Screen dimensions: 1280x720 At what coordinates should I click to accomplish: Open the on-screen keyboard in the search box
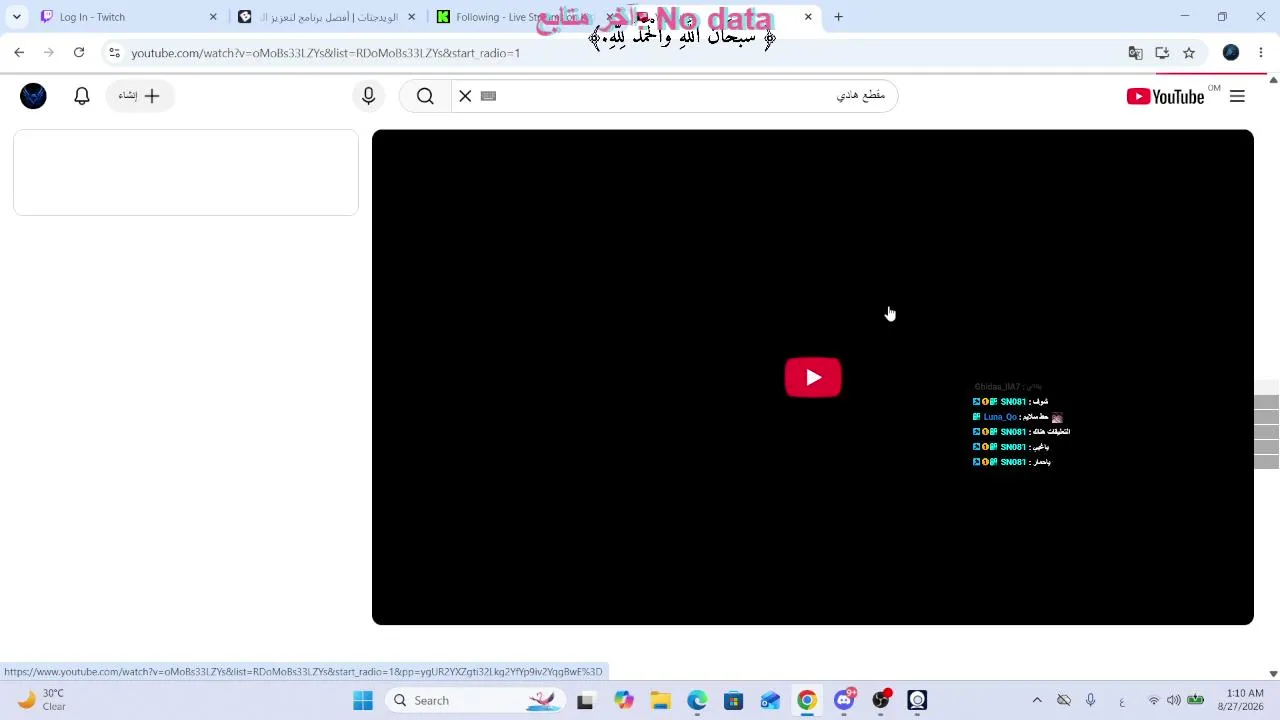click(x=488, y=96)
